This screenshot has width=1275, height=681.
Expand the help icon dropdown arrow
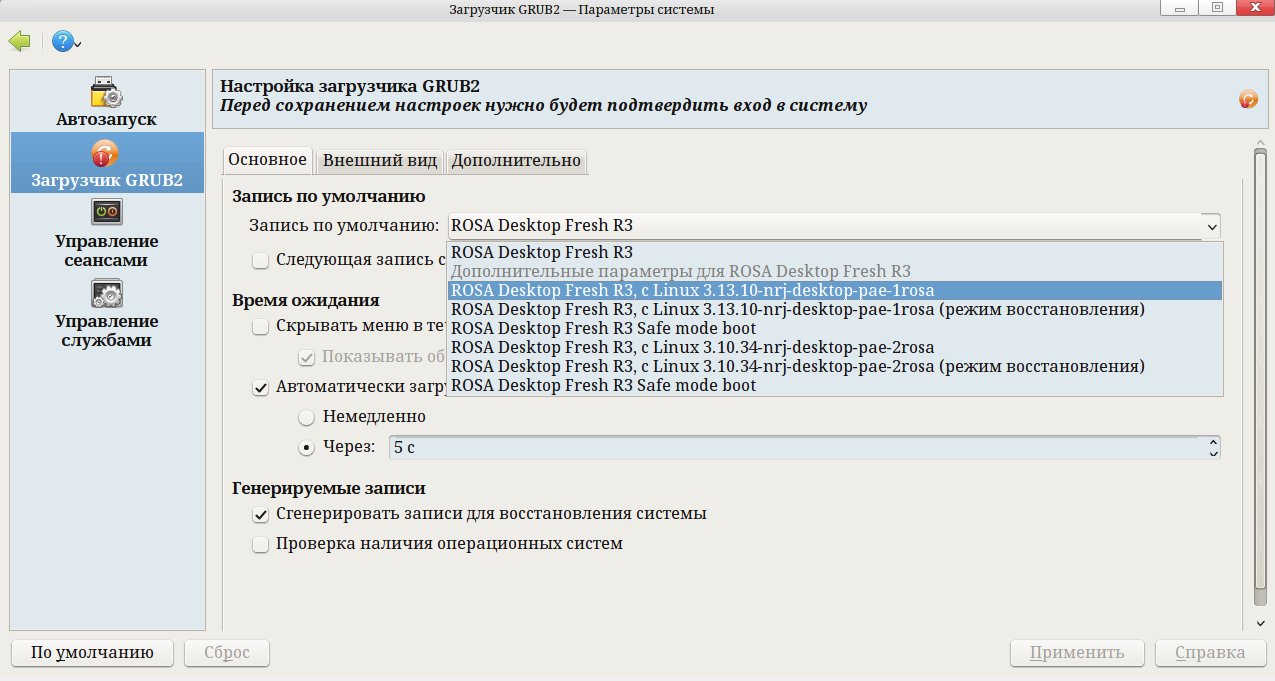pyautogui.click(x=78, y=43)
